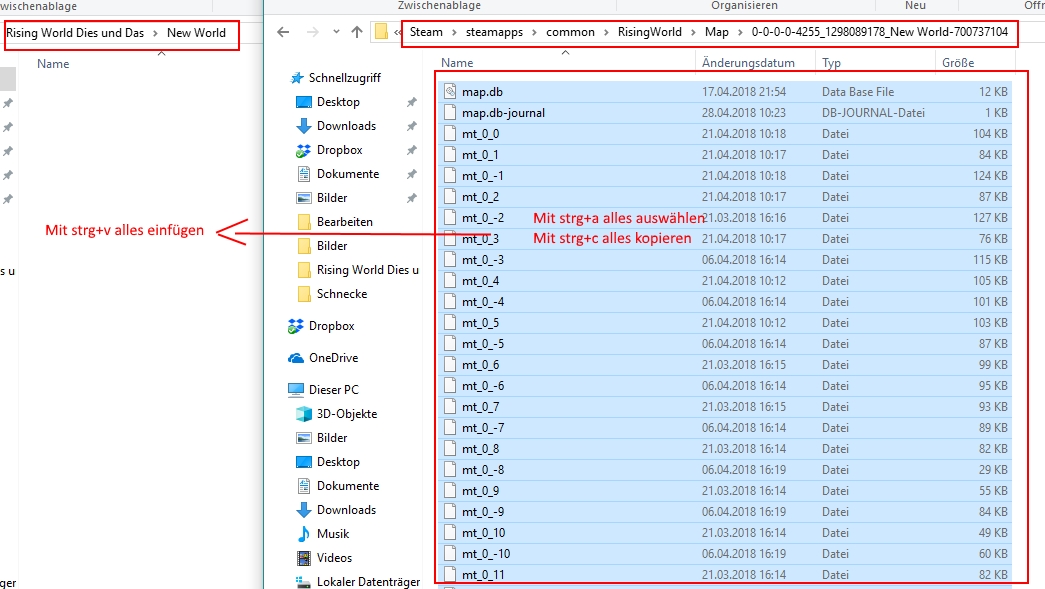Expand chevron after steamapps in address bar
The image size is (1045, 589).
tap(535, 32)
